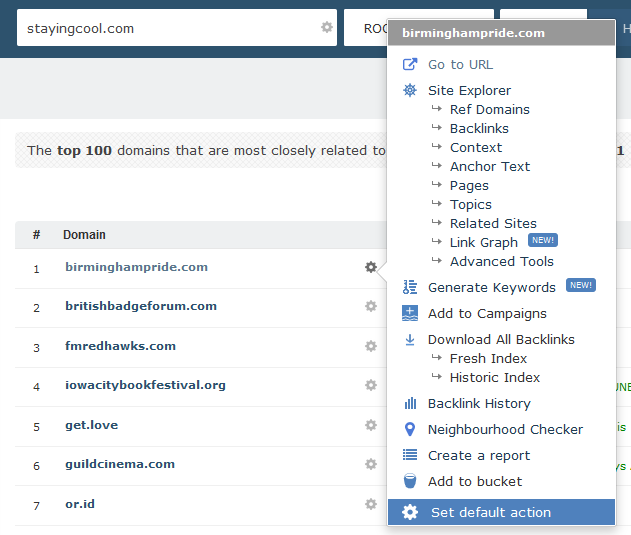Screen dimensions: 631x535
Task: Select Add to bucket menu entry
Action: coord(475,481)
